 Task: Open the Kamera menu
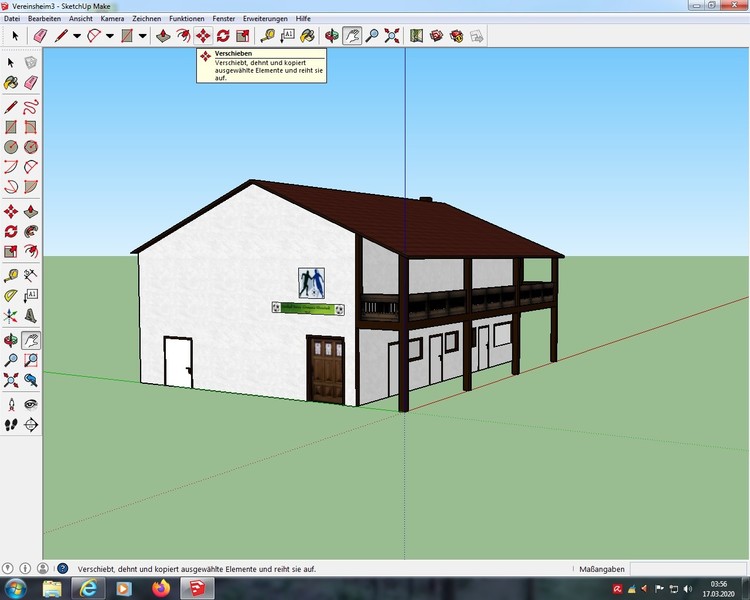click(112, 19)
